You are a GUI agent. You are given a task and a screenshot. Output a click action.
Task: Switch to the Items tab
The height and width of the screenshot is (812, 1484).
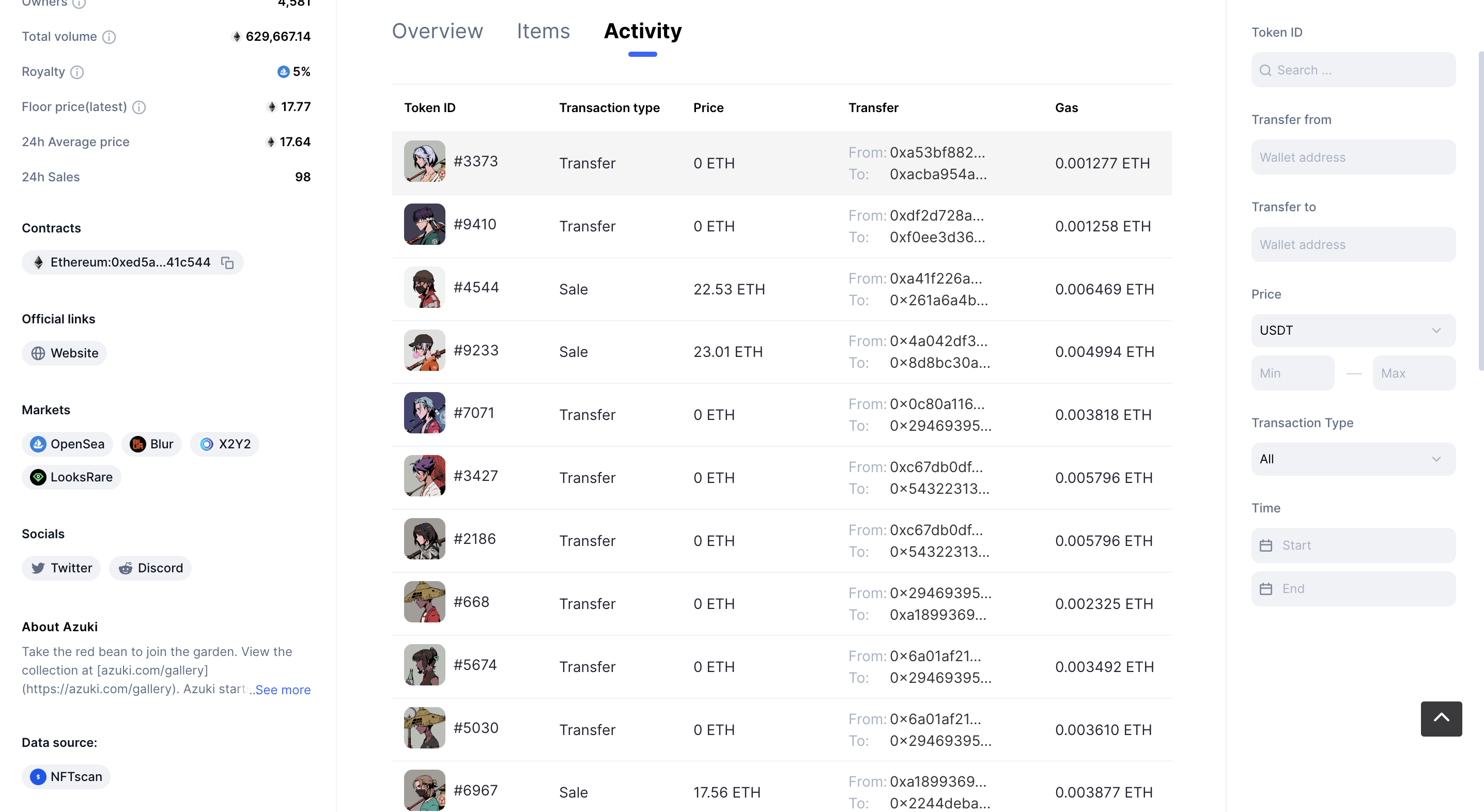tap(543, 31)
